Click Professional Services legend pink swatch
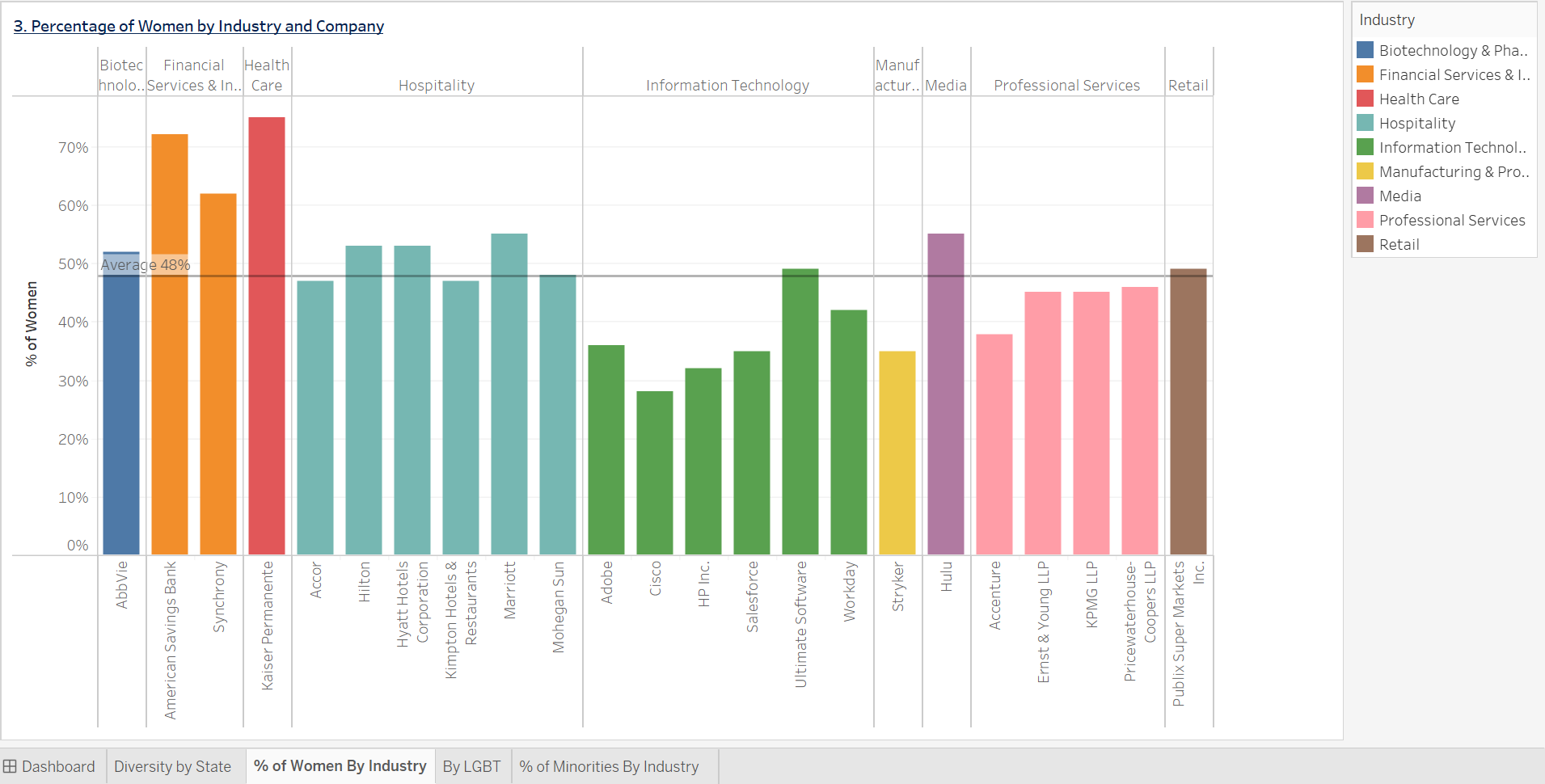This screenshot has height=784, width=1545. 1366,220
